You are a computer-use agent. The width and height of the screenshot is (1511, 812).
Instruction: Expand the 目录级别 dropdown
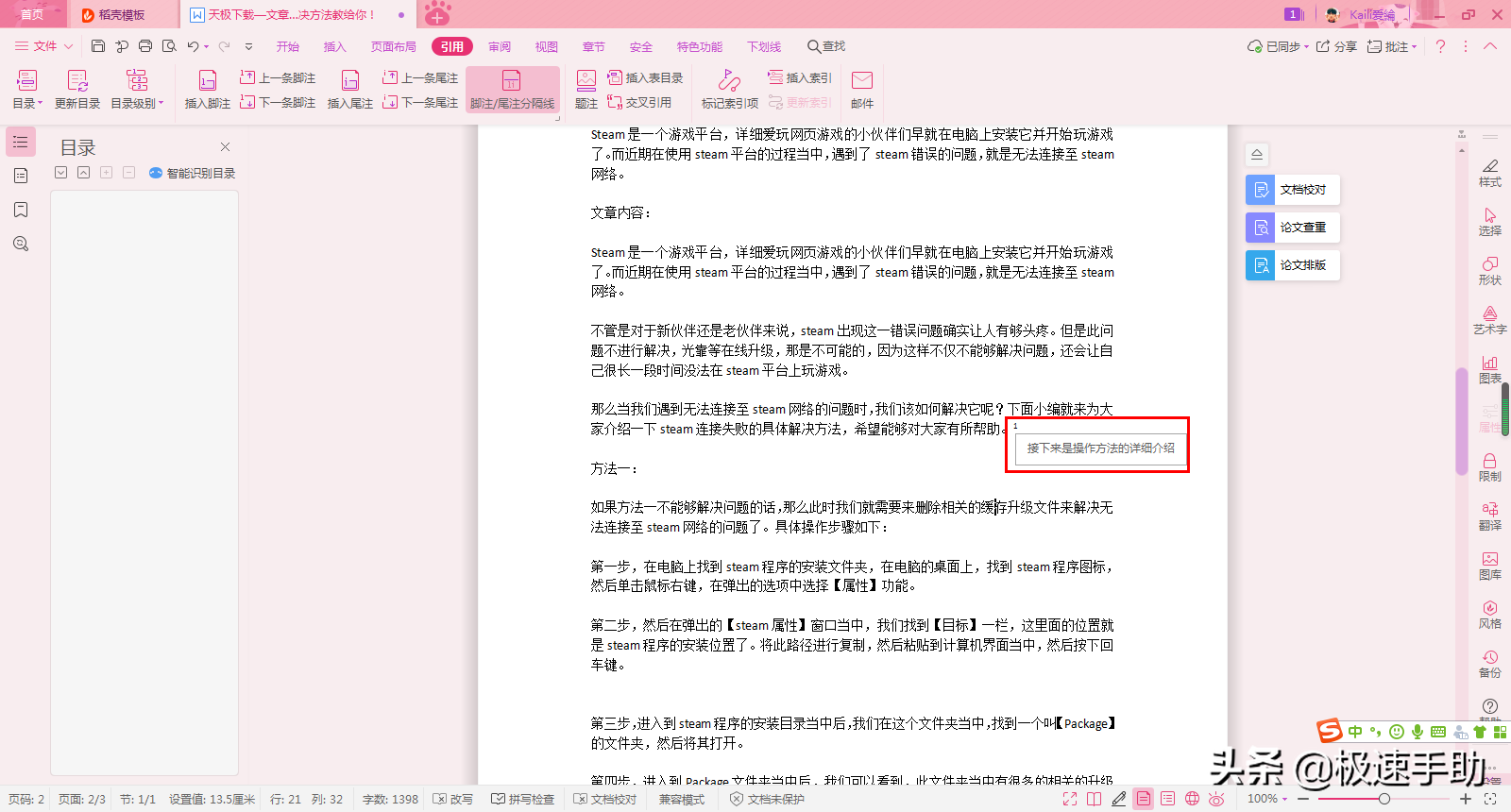(137, 103)
